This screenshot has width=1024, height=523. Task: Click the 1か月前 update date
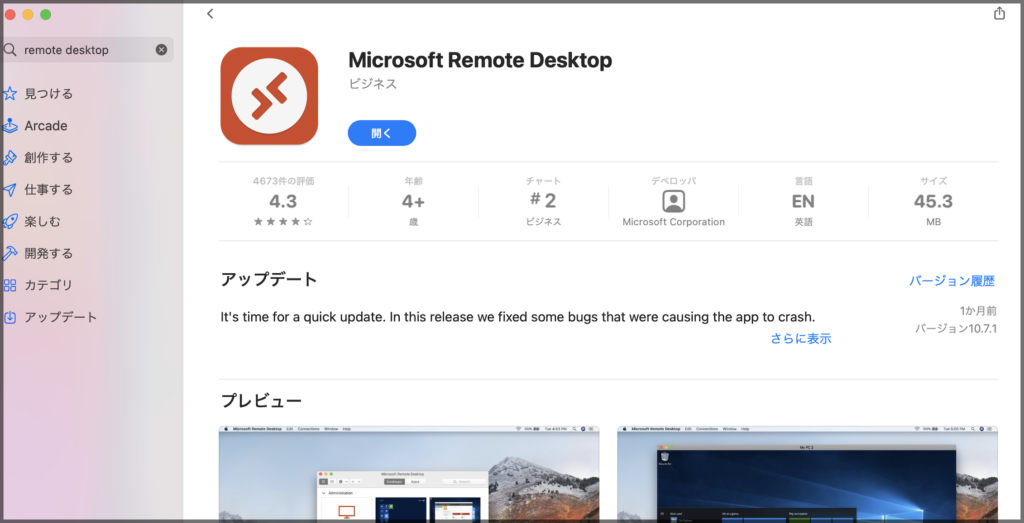tap(978, 311)
